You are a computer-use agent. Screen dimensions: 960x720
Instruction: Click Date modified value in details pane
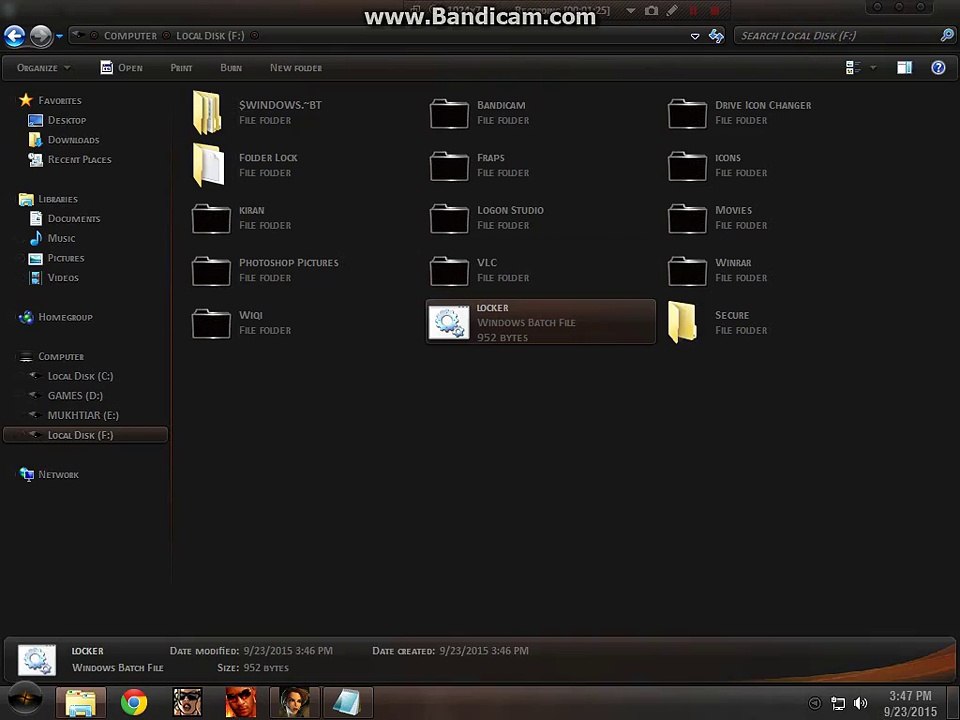click(x=288, y=651)
